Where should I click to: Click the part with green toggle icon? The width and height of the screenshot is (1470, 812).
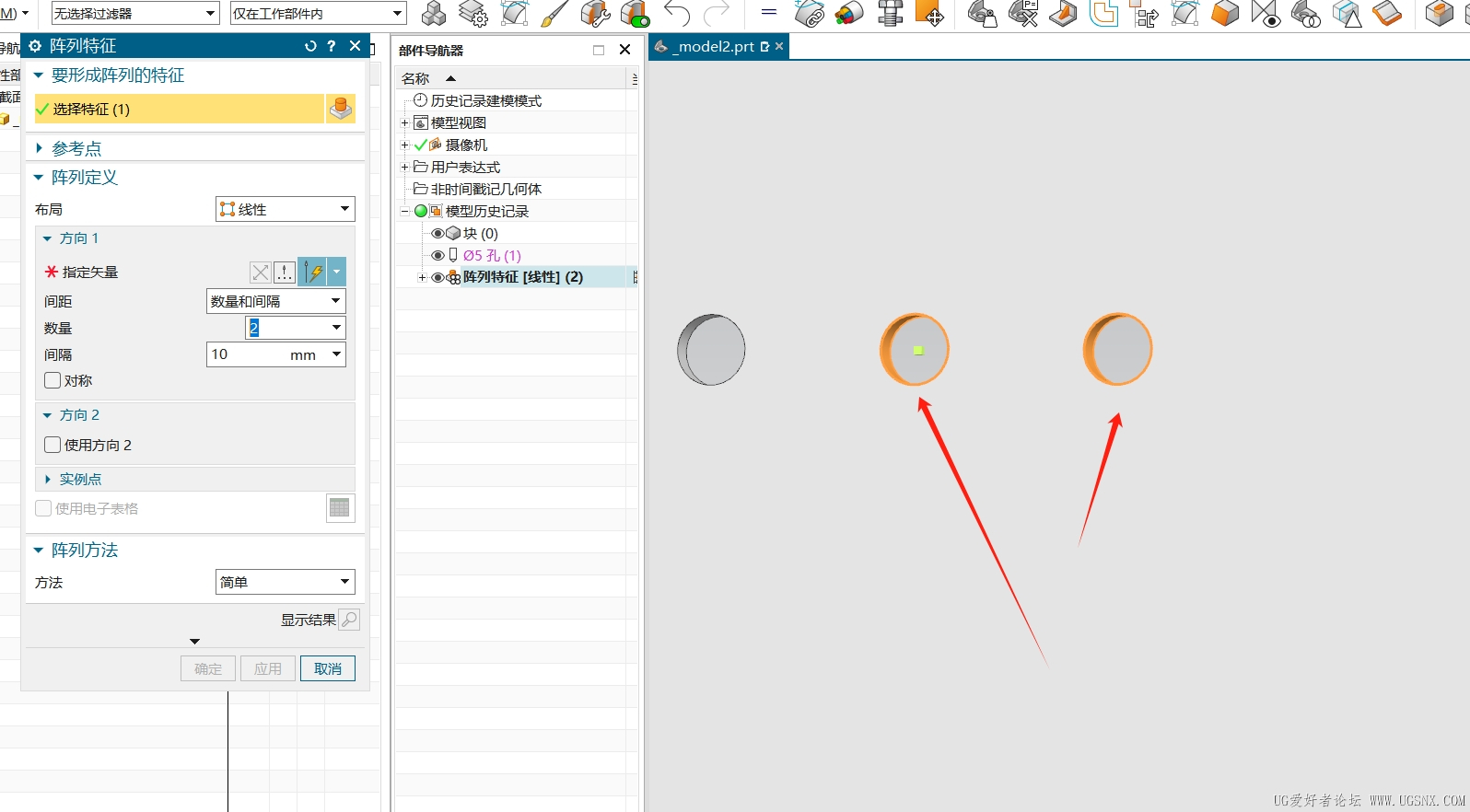point(635,14)
